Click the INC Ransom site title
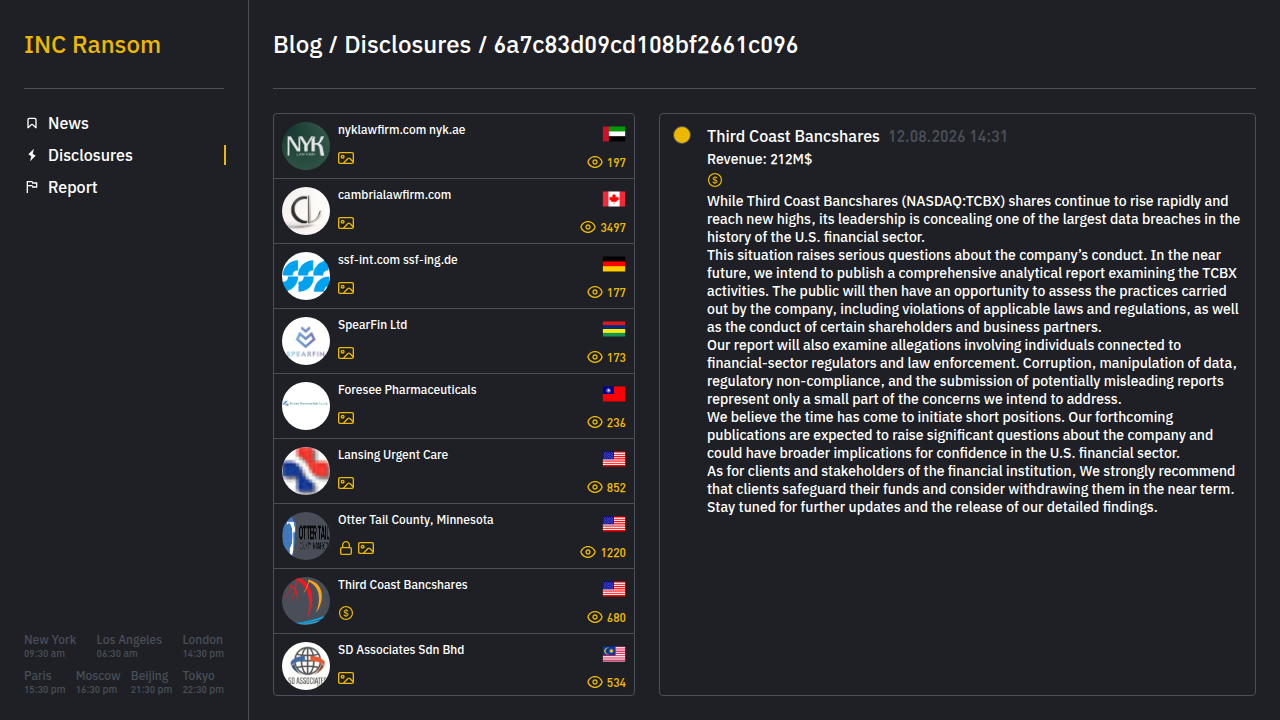 92,45
